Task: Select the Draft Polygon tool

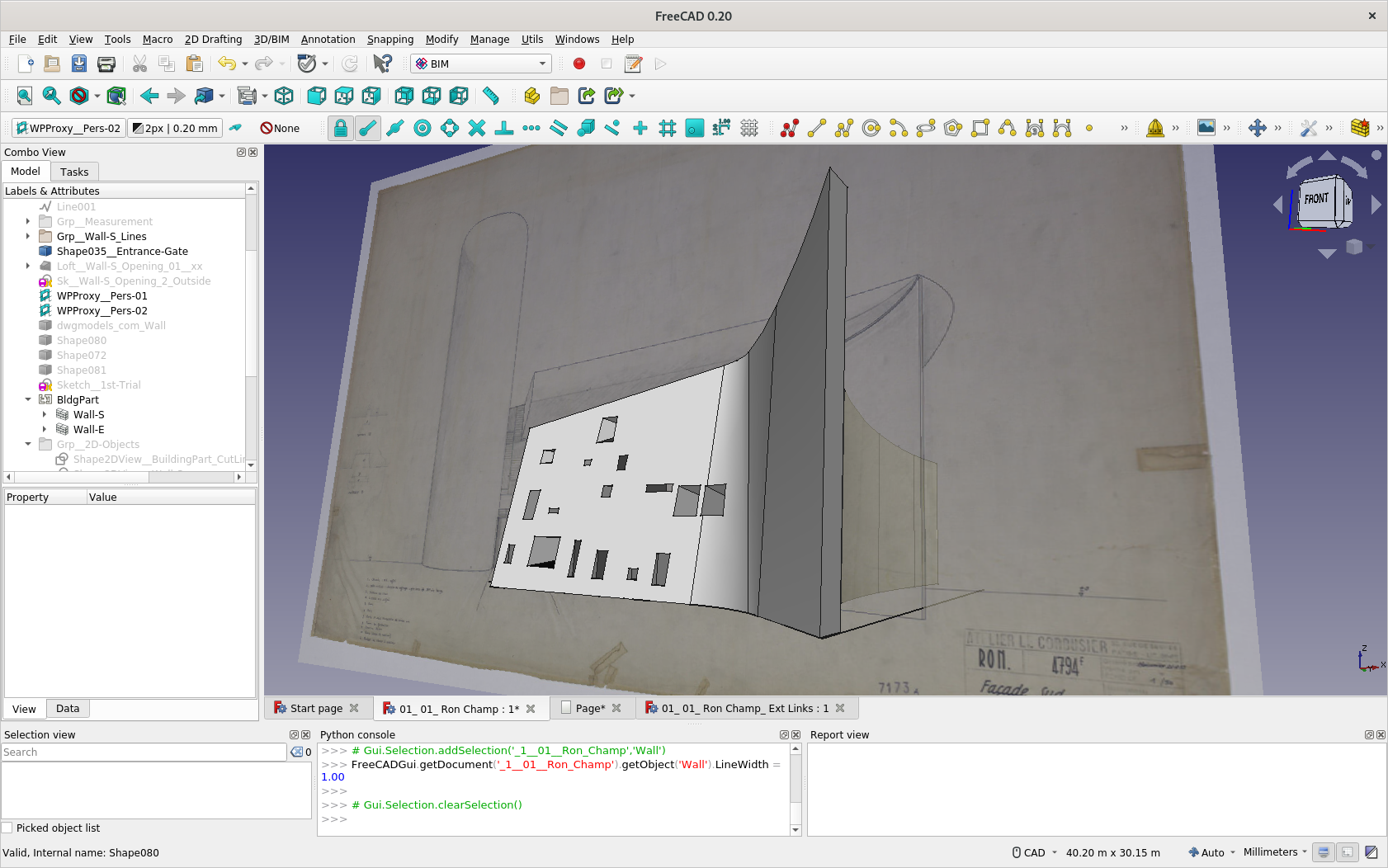Action: (x=953, y=128)
